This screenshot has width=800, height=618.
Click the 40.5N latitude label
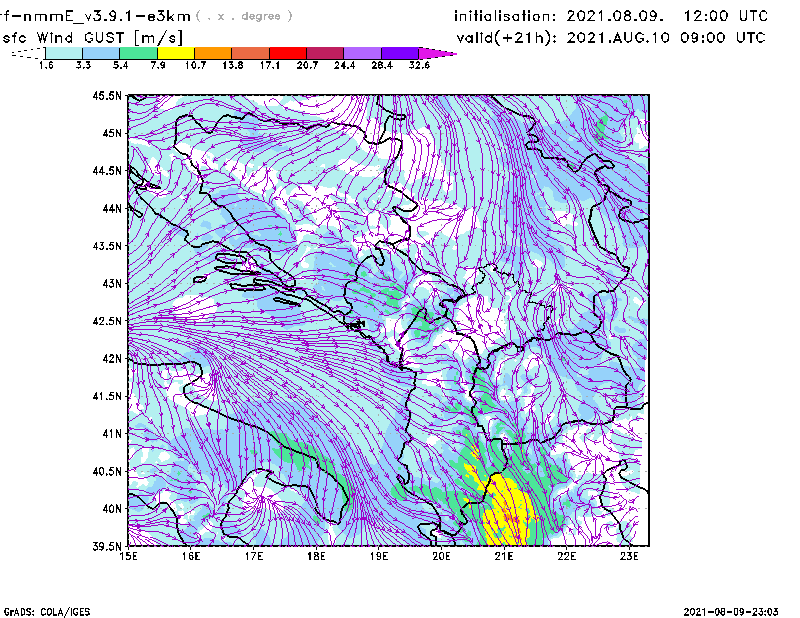pos(107,471)
